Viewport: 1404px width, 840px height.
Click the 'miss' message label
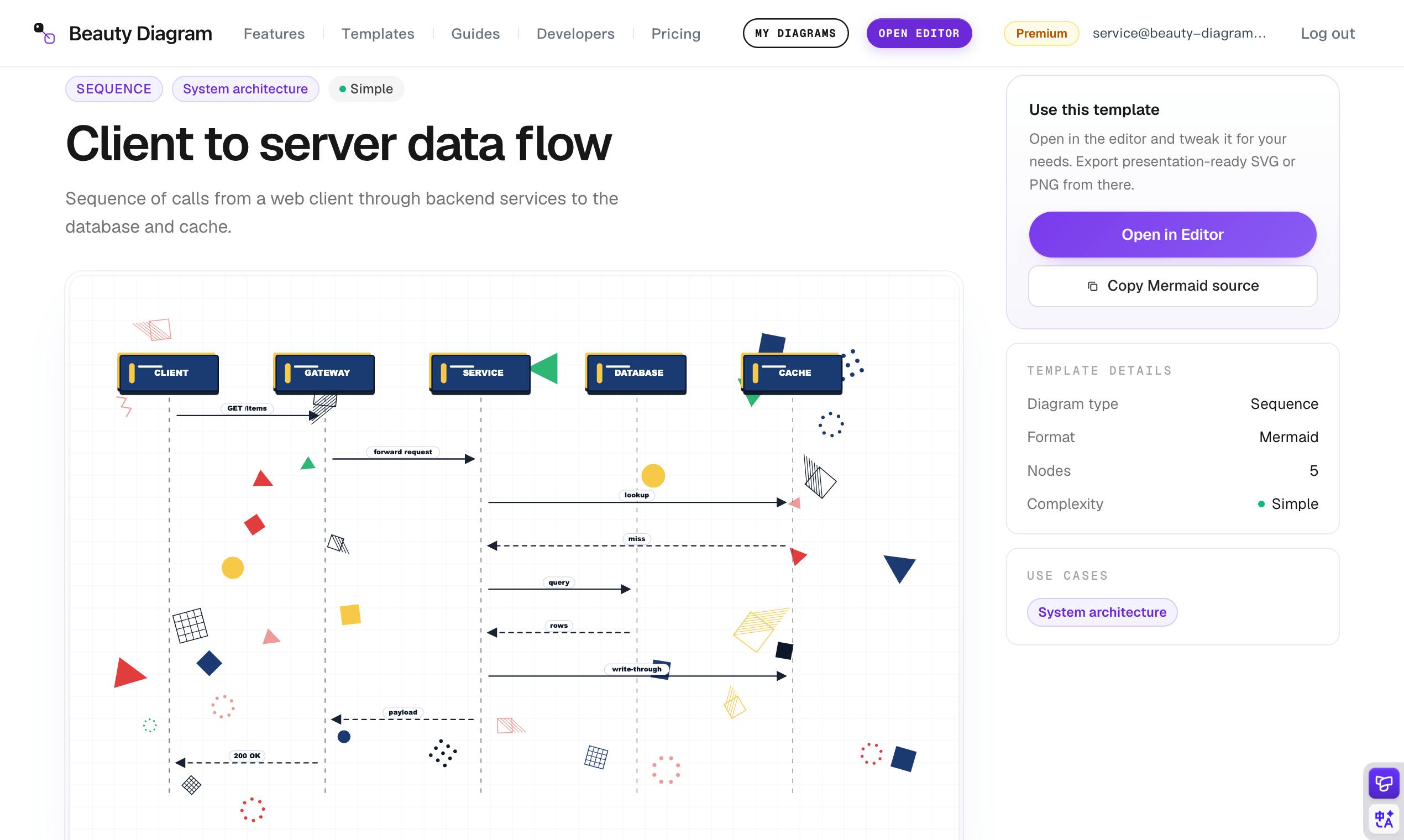[636, 539]
